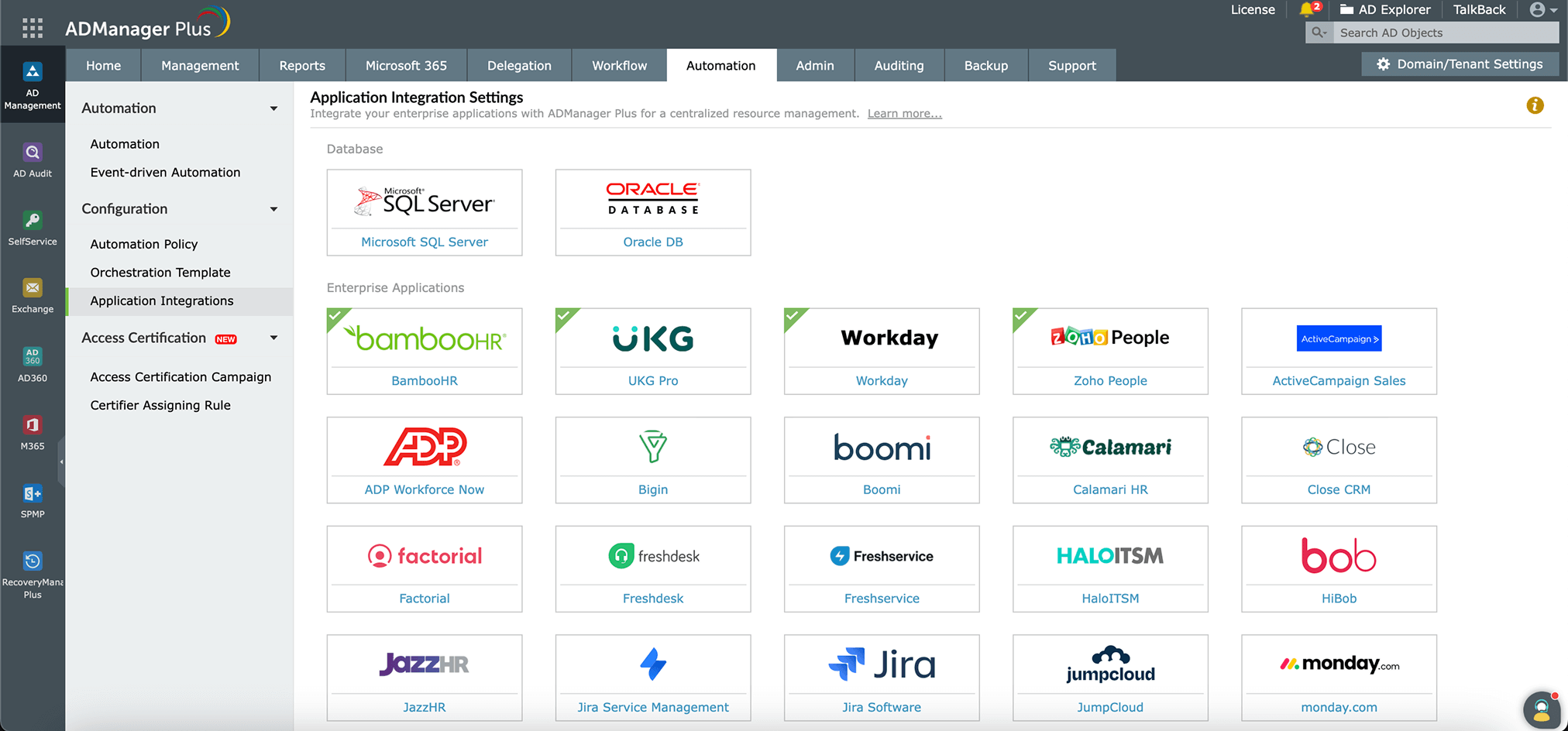Open RecoveryManager Plus module icon
The width and height of the screenshot is (1568, 731).
pyautogui.click(x=33, y=561)
